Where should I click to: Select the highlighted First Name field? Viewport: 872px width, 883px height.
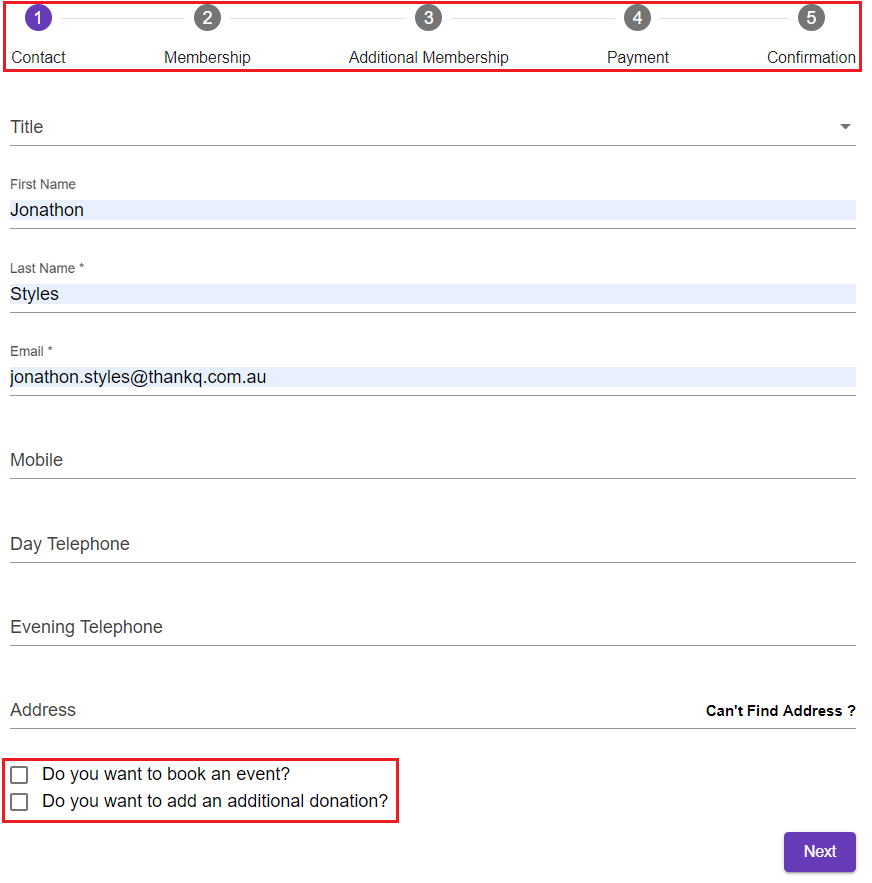click(x=430, y=210)
